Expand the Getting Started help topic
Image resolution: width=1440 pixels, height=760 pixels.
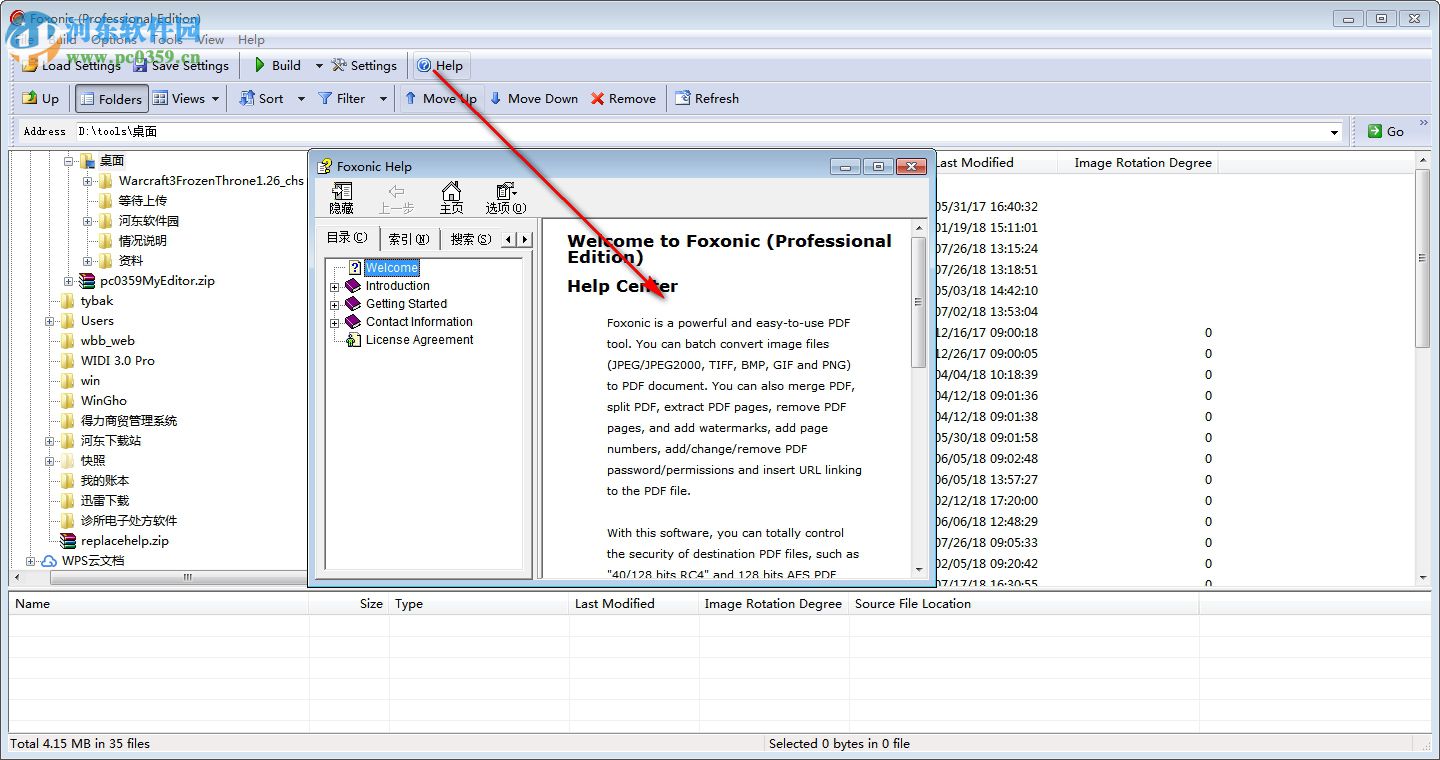334,304
